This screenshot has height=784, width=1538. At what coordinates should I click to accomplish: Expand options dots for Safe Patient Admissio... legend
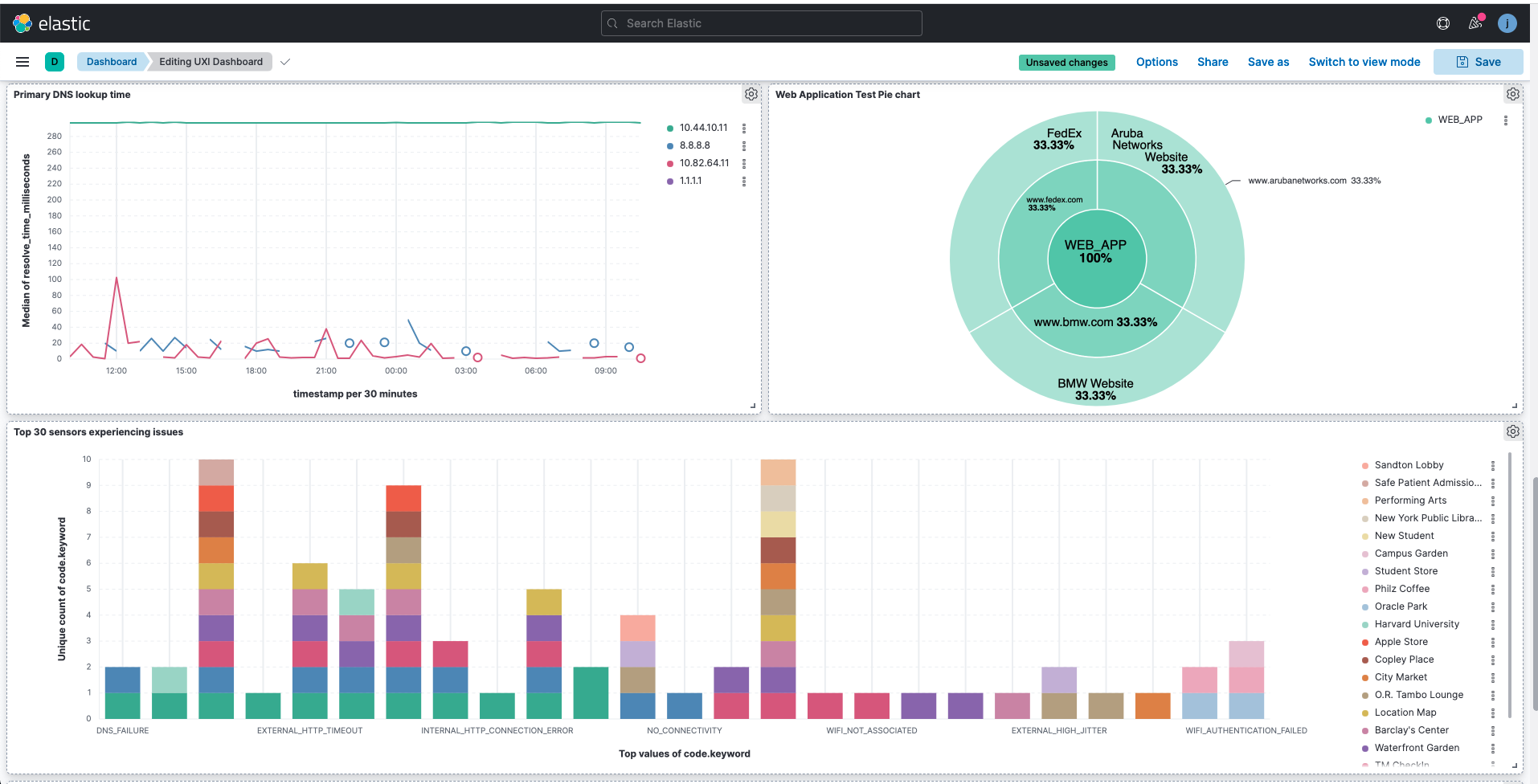(1493, 483)
